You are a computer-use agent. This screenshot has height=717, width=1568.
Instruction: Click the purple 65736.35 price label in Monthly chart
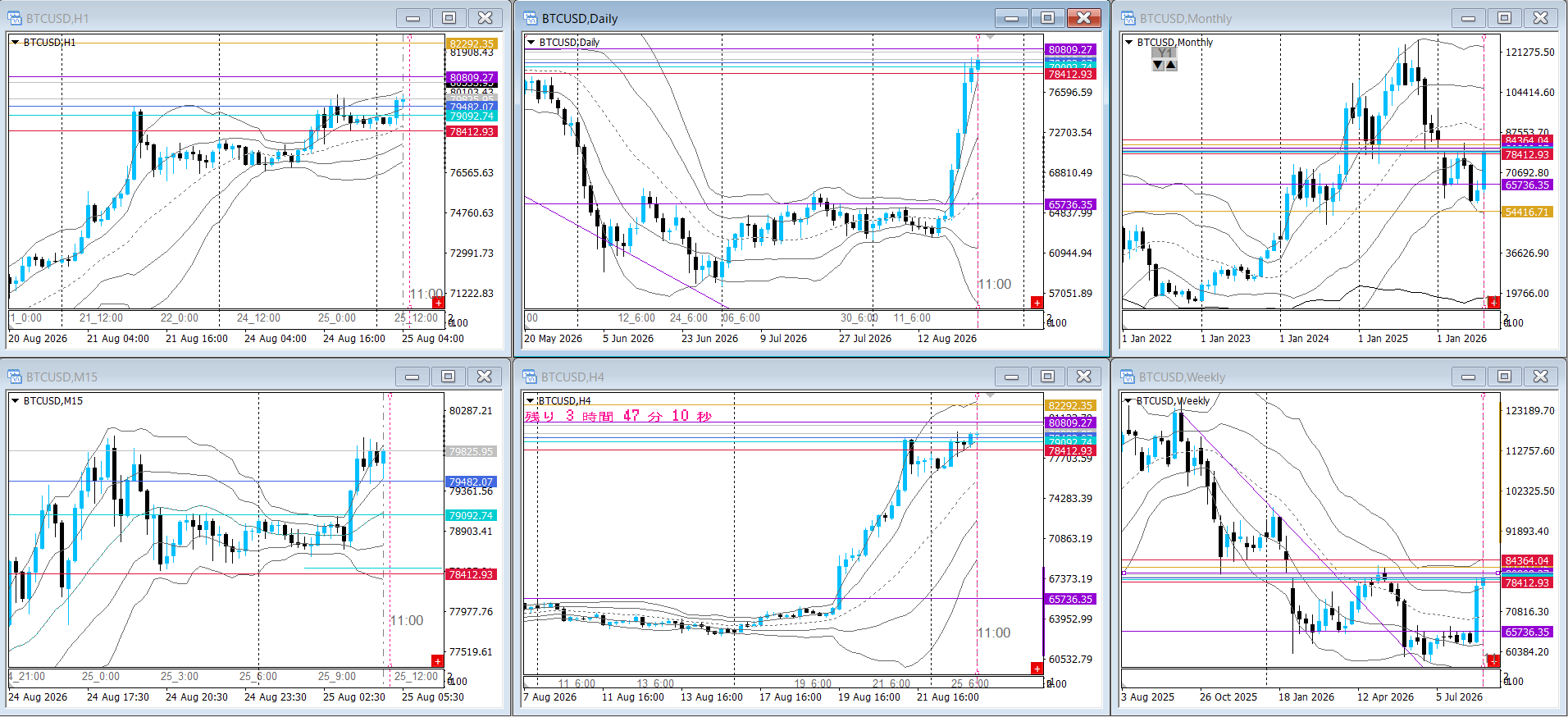click(x=1527, y=185)
